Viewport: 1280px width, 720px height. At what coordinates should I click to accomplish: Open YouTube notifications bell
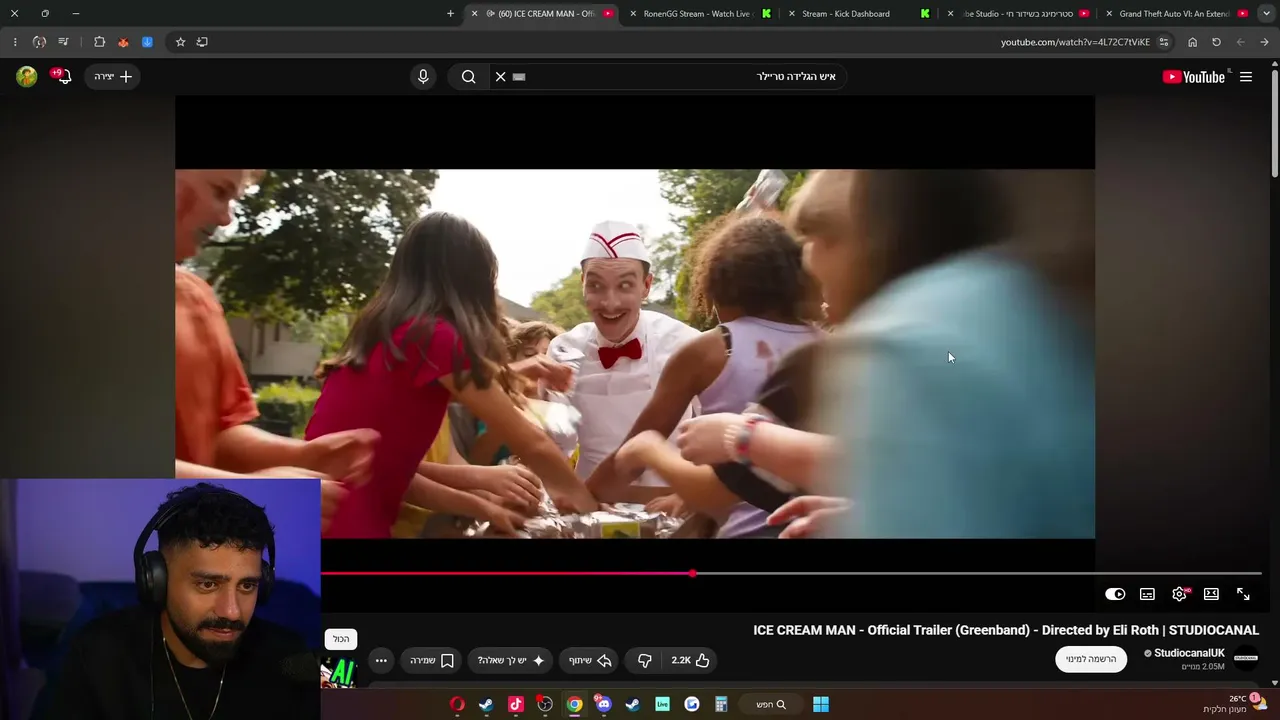click(63, 77)
